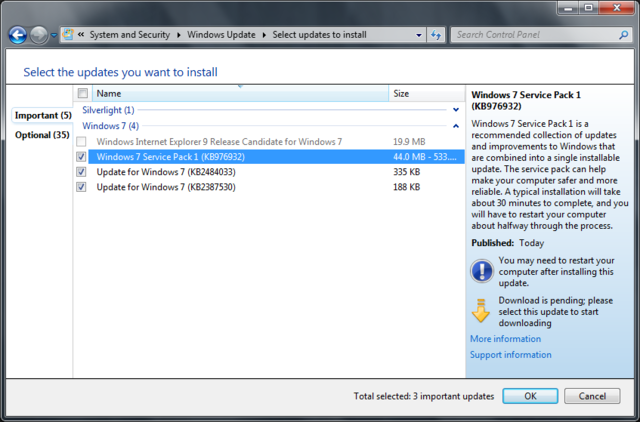This screenshot has width=640, height=422.
Task: Uncheck the KB2387530 update checkbox
Action: tap(82, 187)
